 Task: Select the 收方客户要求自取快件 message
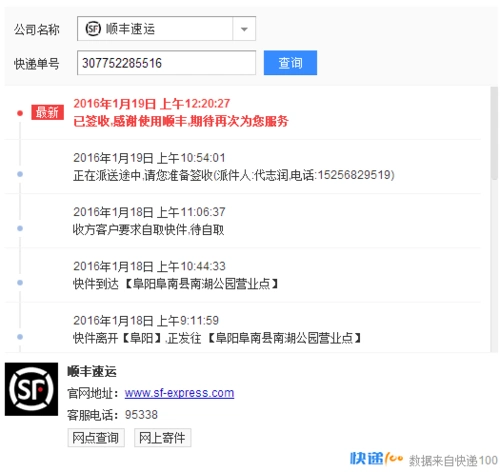tap(149, 230)
